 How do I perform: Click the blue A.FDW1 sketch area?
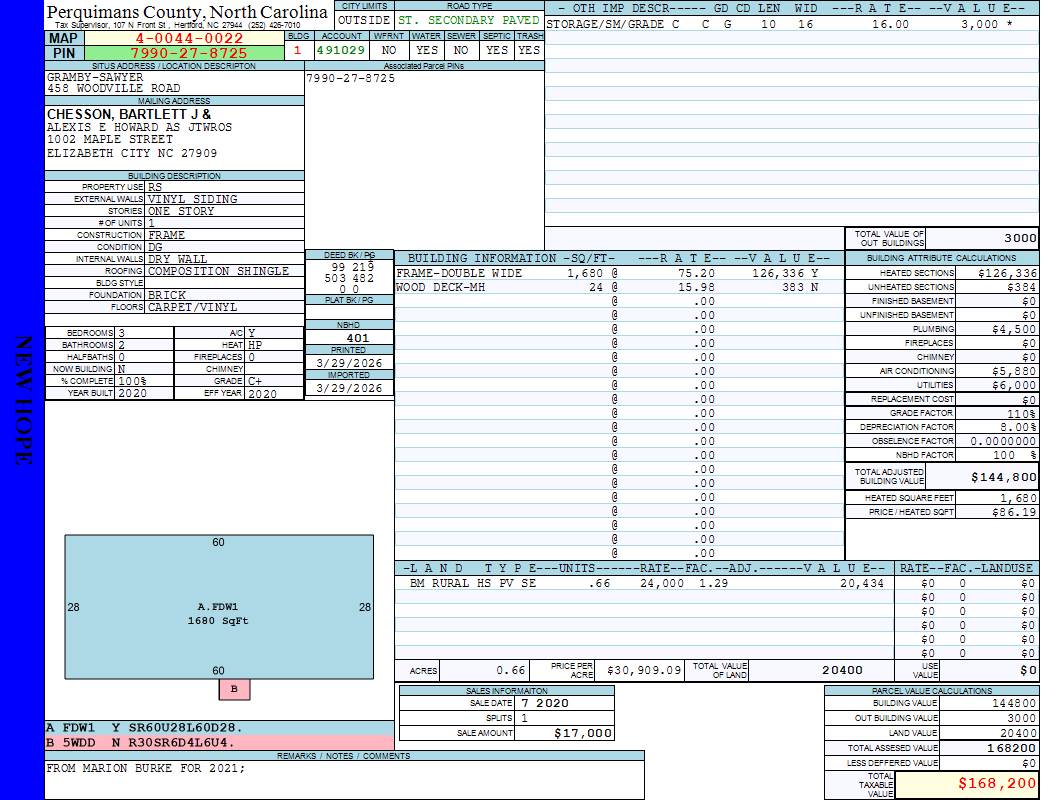click(x=218, y=607)
